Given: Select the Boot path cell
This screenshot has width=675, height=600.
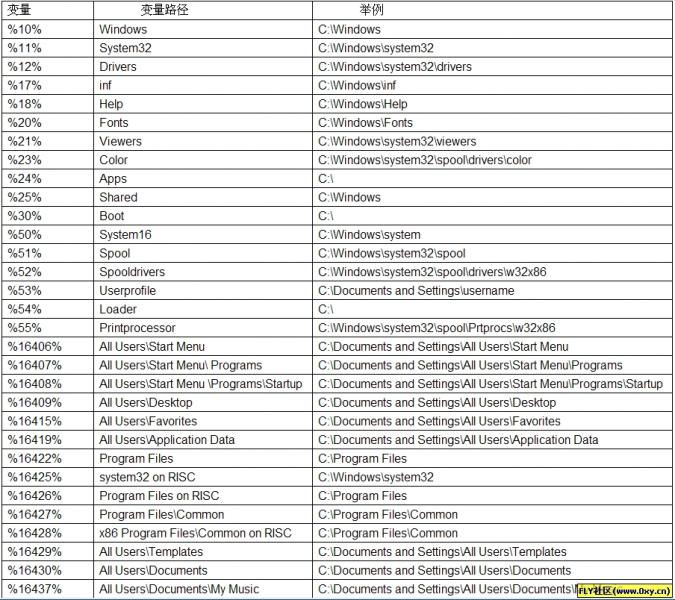Looking at the screenshot, I should pyautogui.click(x=203, y=216).
